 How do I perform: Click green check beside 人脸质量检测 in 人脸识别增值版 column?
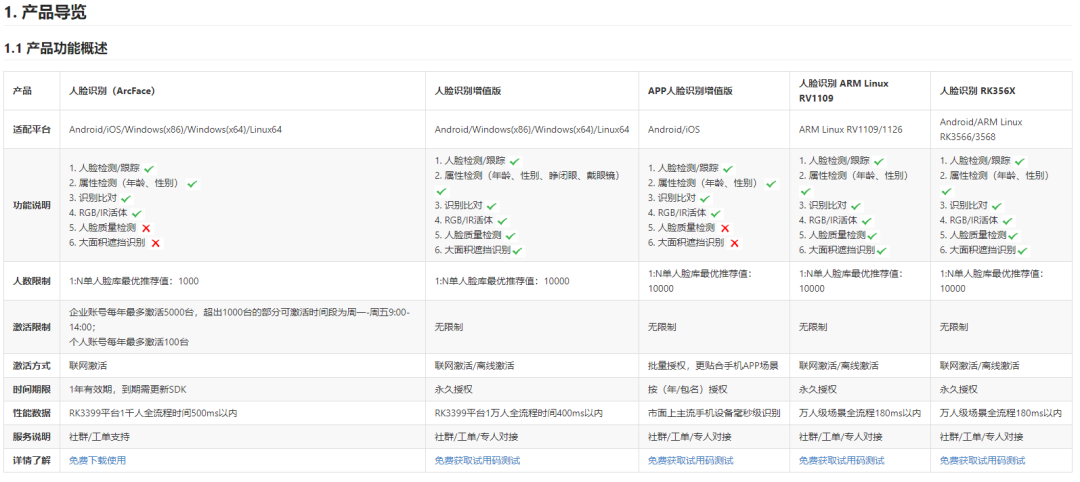pyautogui.click(x=511, y=235)
